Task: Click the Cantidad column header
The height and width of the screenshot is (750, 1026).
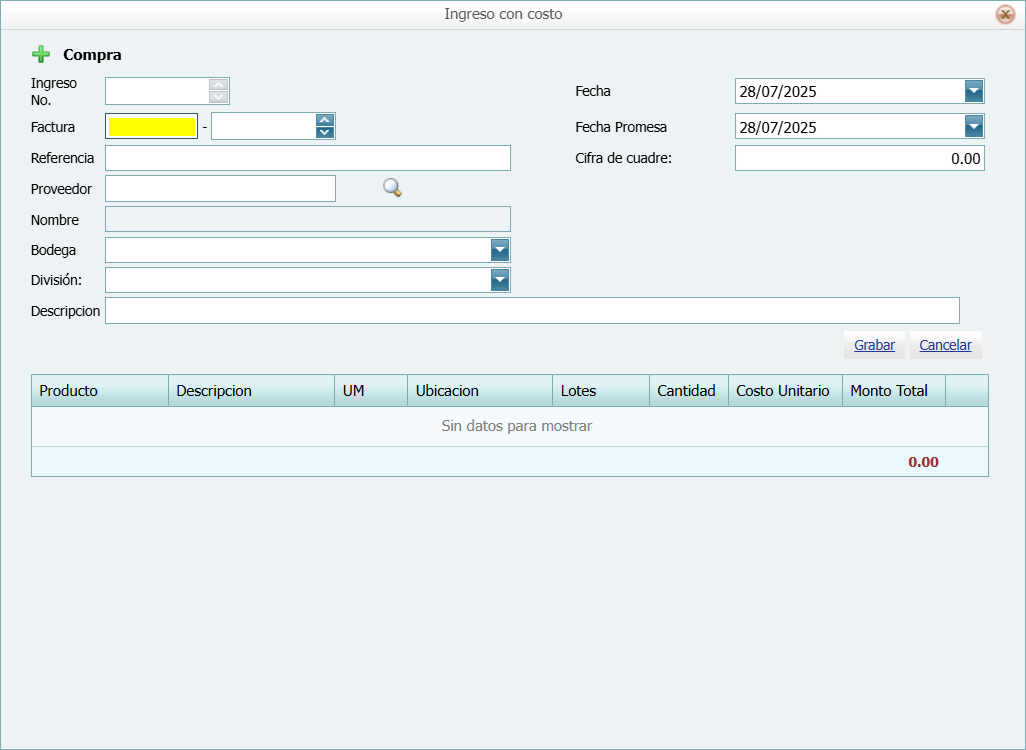Action: pos(687,391)
